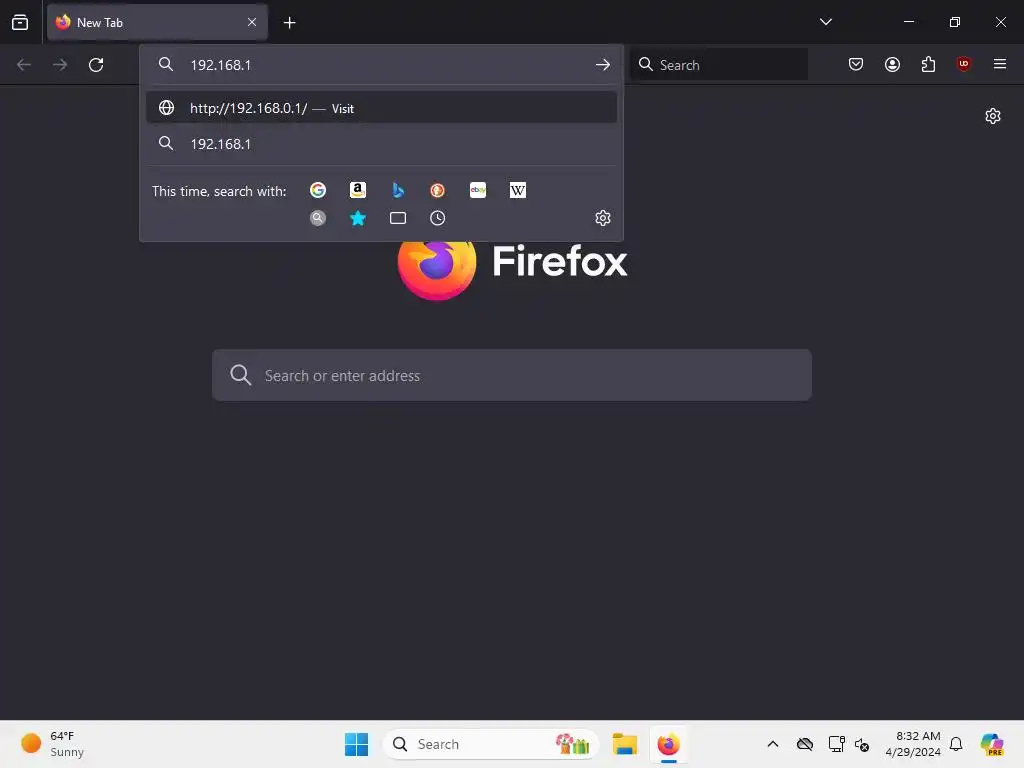Restore down the Firefox window
Image resolution: width=1024 pixels, height=768 pixels.
pyautogui.click(x=955, y=22)
